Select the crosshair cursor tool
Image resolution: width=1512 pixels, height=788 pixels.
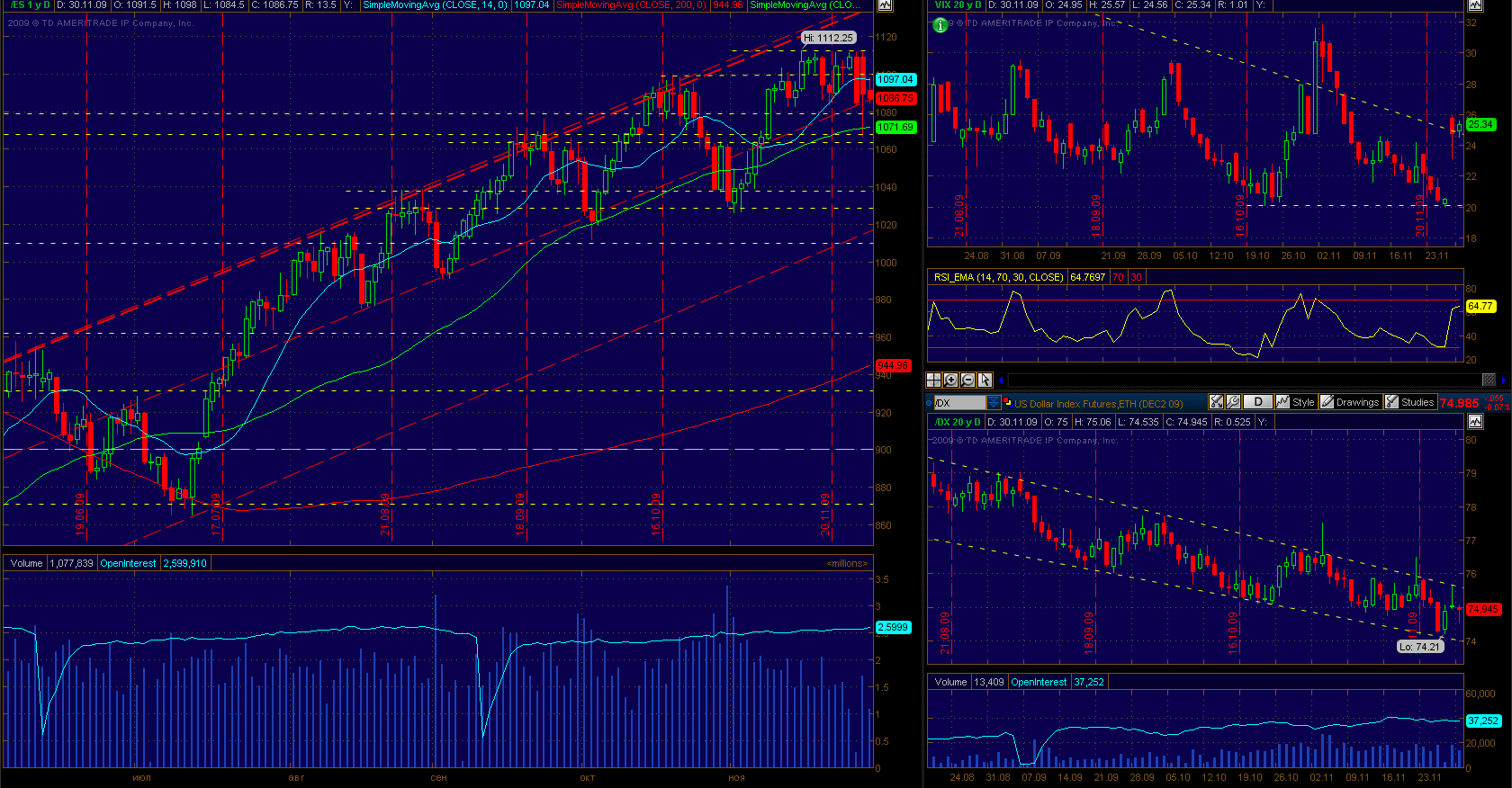(933, 381)
